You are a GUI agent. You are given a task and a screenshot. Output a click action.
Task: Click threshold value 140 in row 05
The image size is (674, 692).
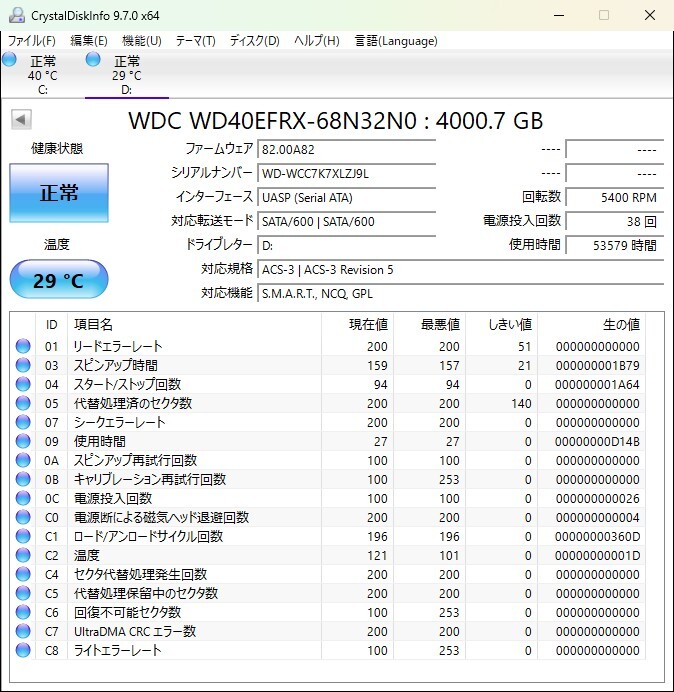click(521, 403)
